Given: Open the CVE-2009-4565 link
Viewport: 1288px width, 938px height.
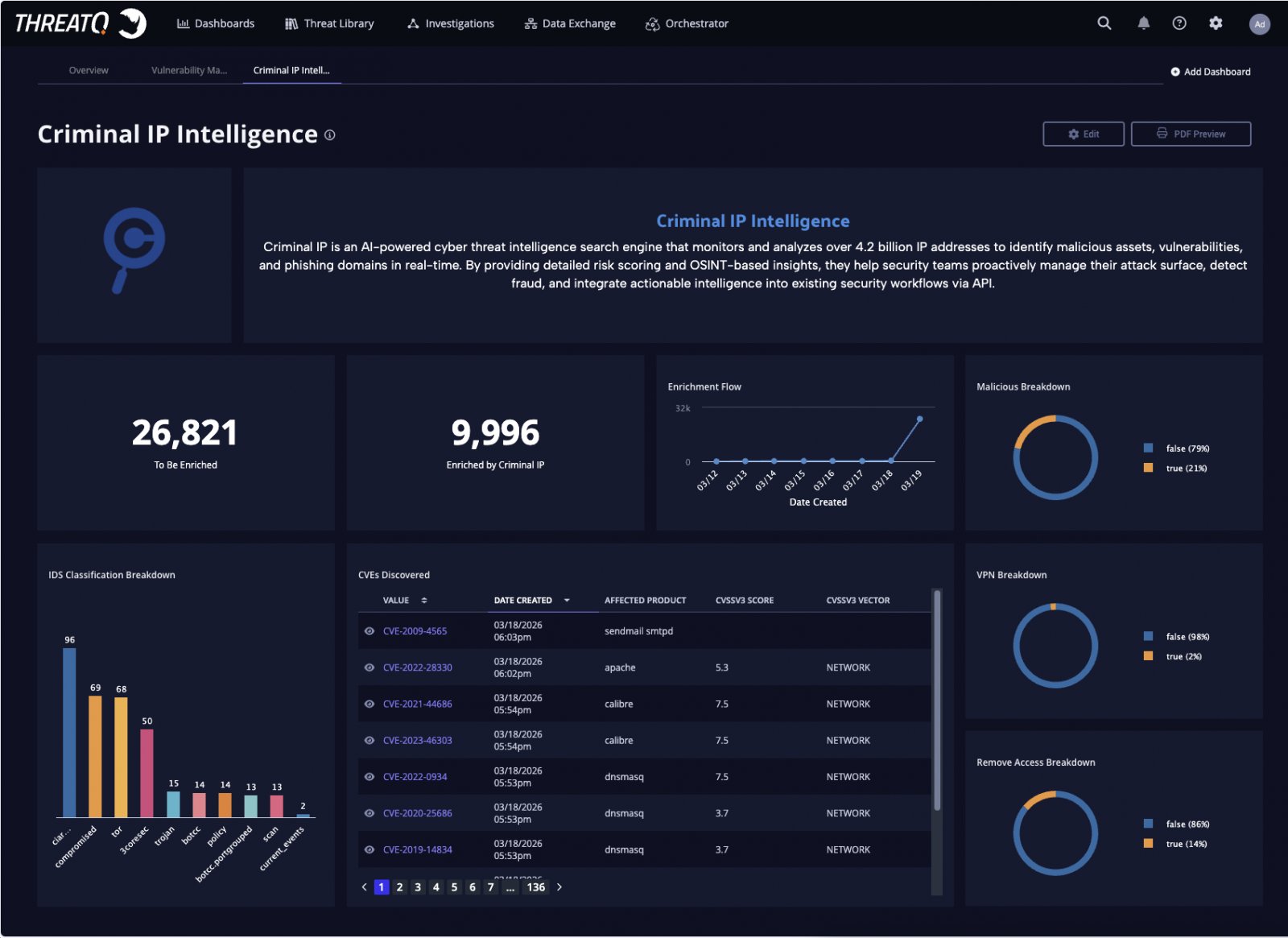Looking at the screenshot, I should click(x=415, y=631).
